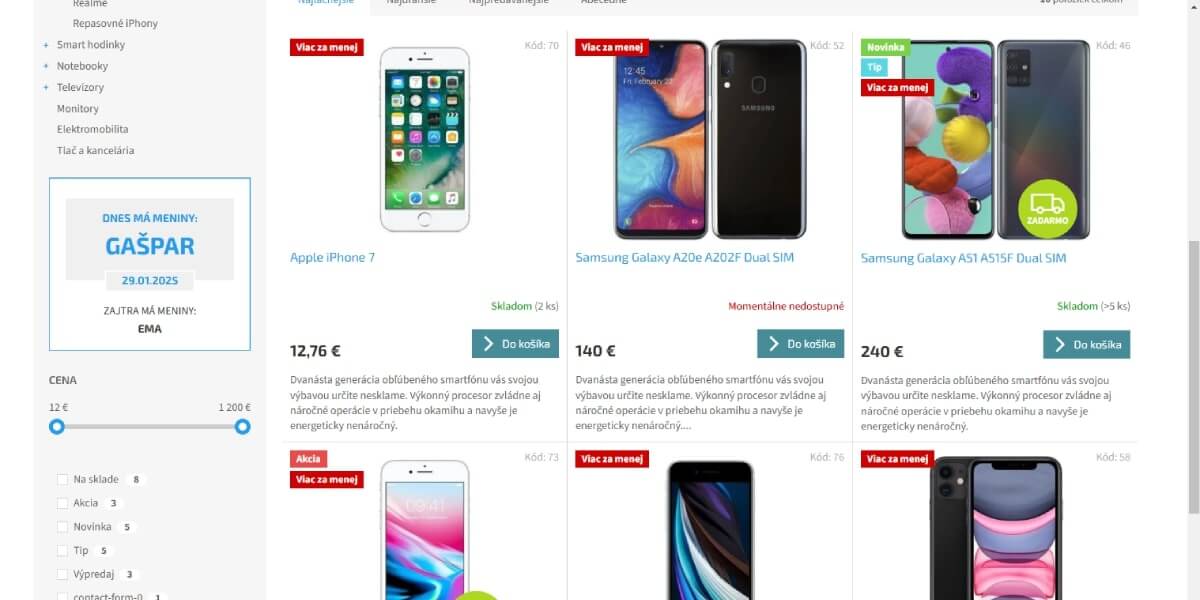
Task: Open the Monitory category
Action: [78, 108]
